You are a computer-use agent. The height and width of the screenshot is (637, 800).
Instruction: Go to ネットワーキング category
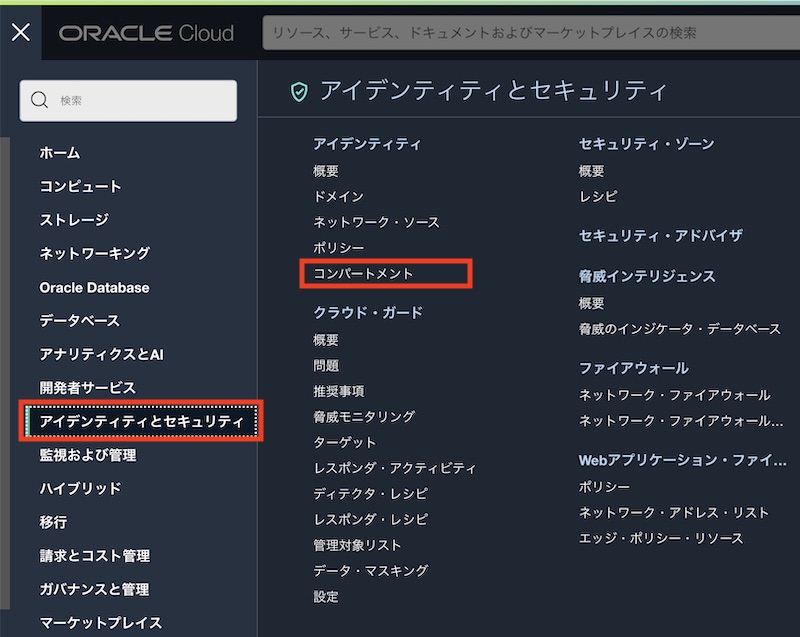pyautogui.click(x=95, y=253)
